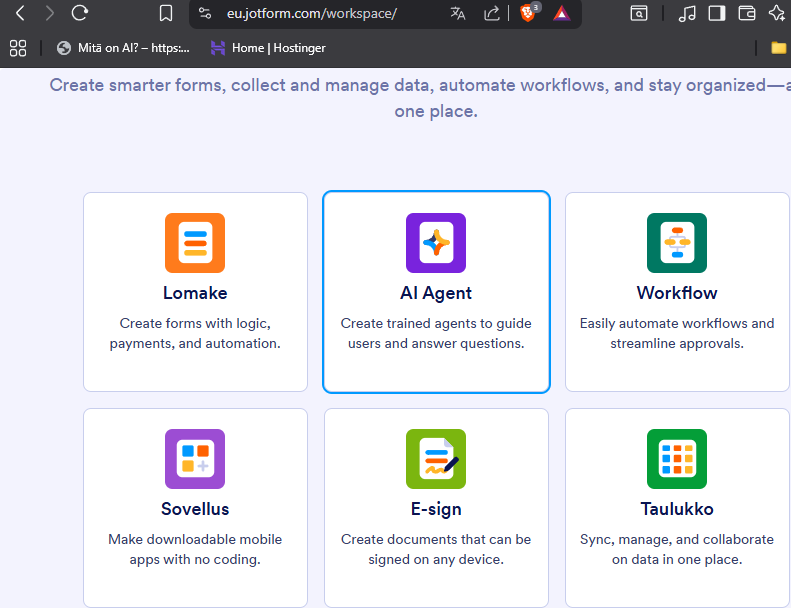Click the orange Lomake form icon

pyautogui.click(x=195, y=243)
